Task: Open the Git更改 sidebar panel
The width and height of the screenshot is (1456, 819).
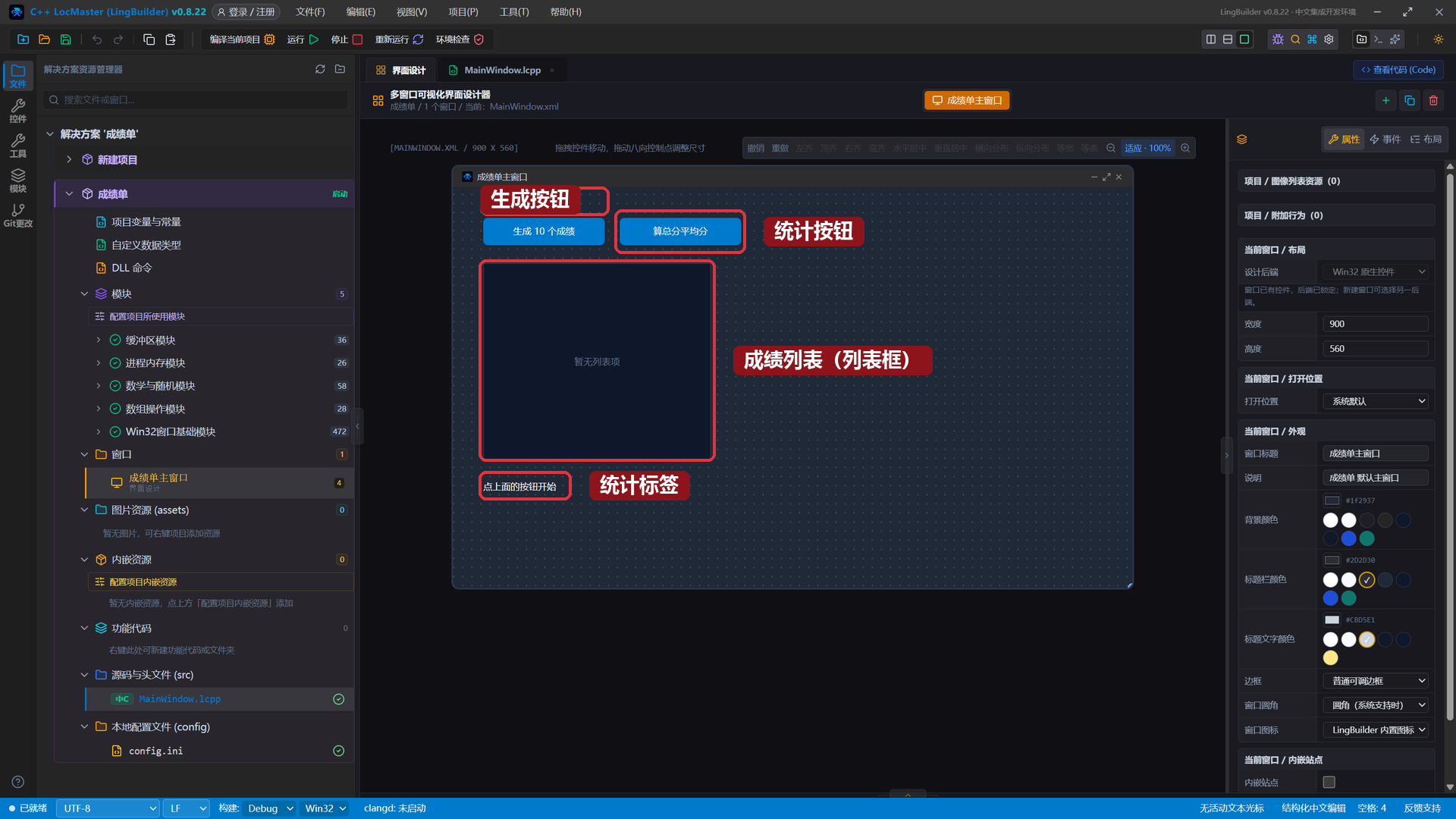Action: (x=18, y=215)
